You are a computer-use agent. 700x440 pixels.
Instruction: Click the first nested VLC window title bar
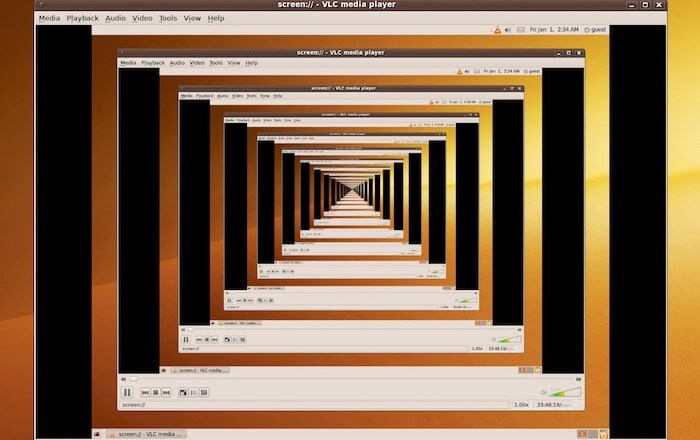tap(351, 53)
